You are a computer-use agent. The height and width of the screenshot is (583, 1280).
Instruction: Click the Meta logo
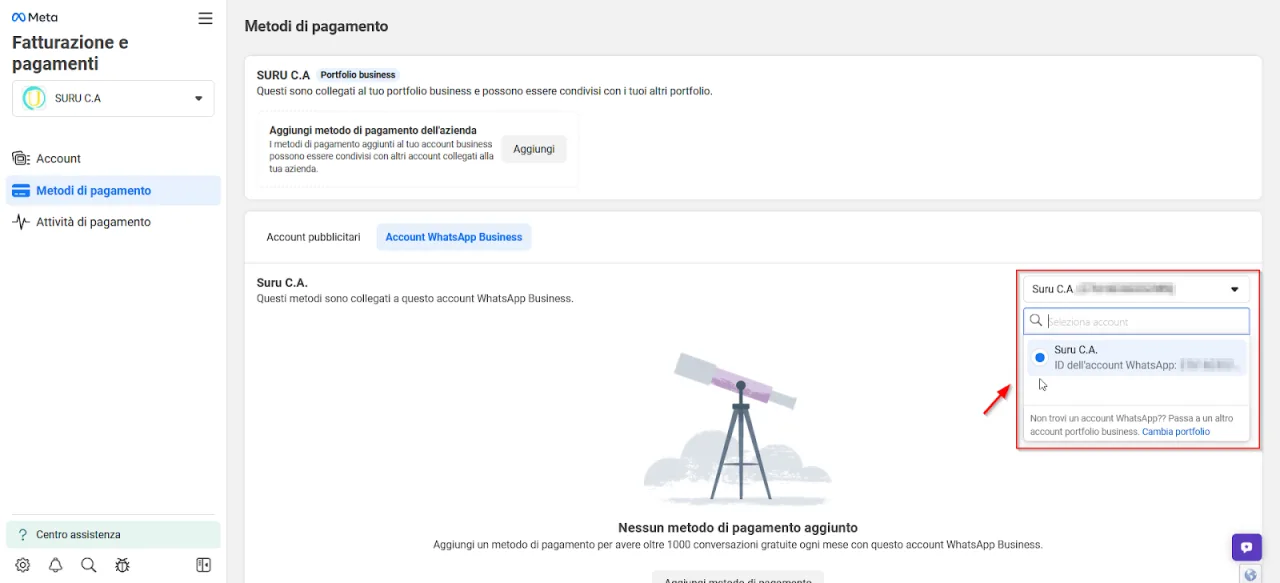(35, 18)
